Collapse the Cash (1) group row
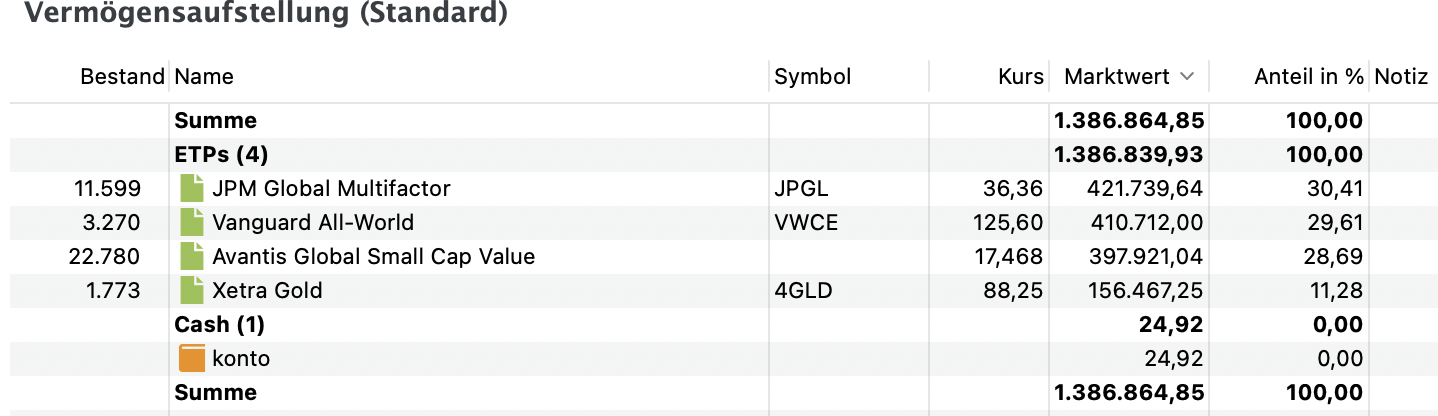Screen dimensions: 1438x416 click(x=219, y=324)
